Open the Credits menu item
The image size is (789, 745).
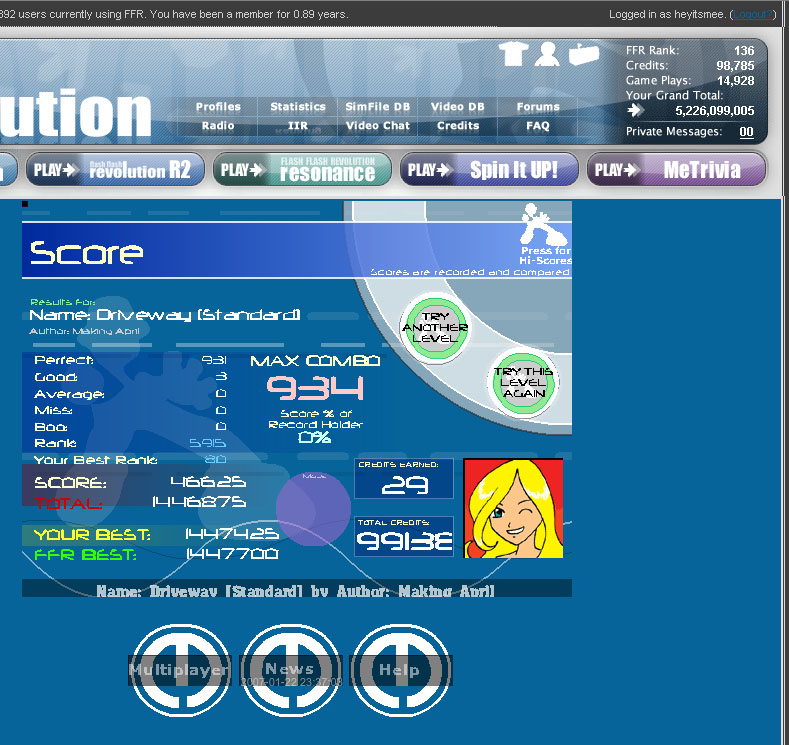click(x=457, y=126)
